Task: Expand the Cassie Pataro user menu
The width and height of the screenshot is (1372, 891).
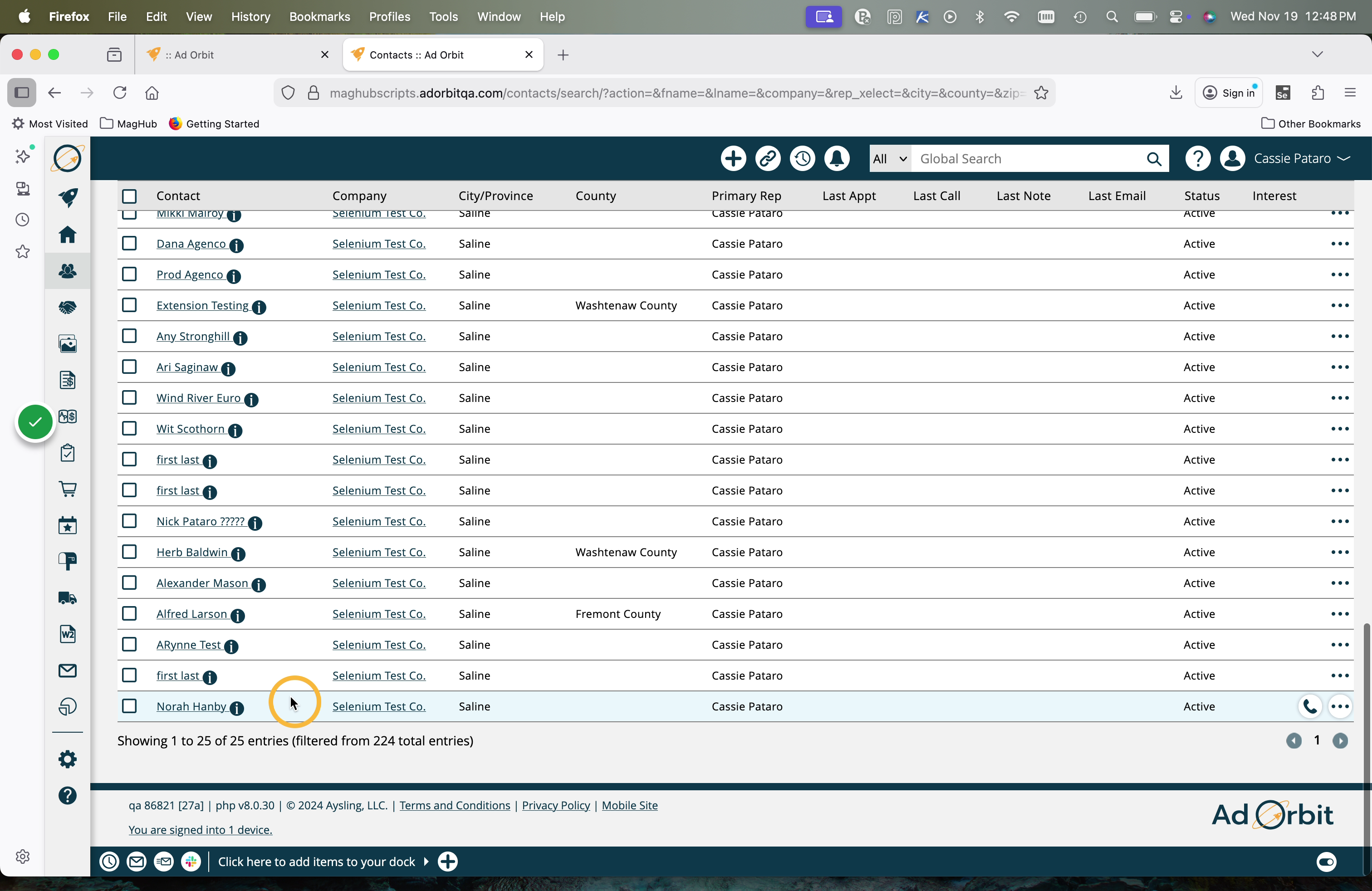Action: tap(1301, 158)
